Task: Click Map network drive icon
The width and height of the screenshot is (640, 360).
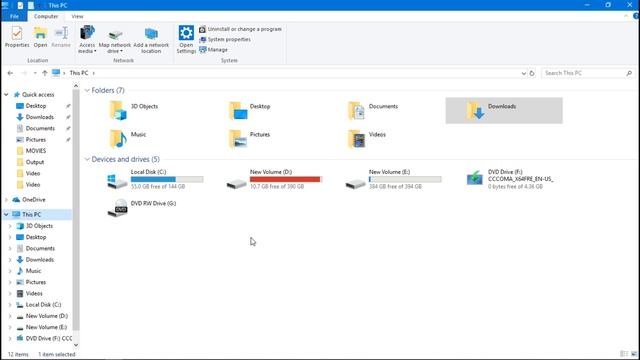Action: [x=115, y=40]
